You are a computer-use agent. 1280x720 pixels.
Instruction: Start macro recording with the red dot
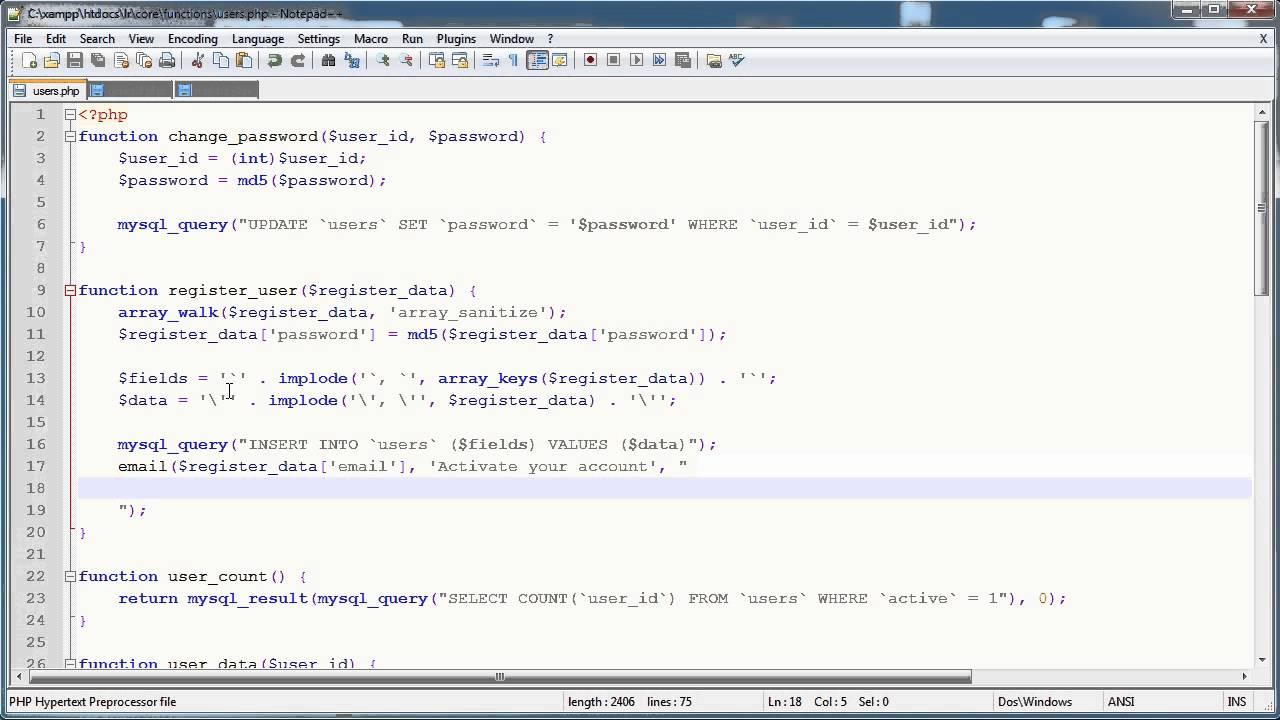590,60
